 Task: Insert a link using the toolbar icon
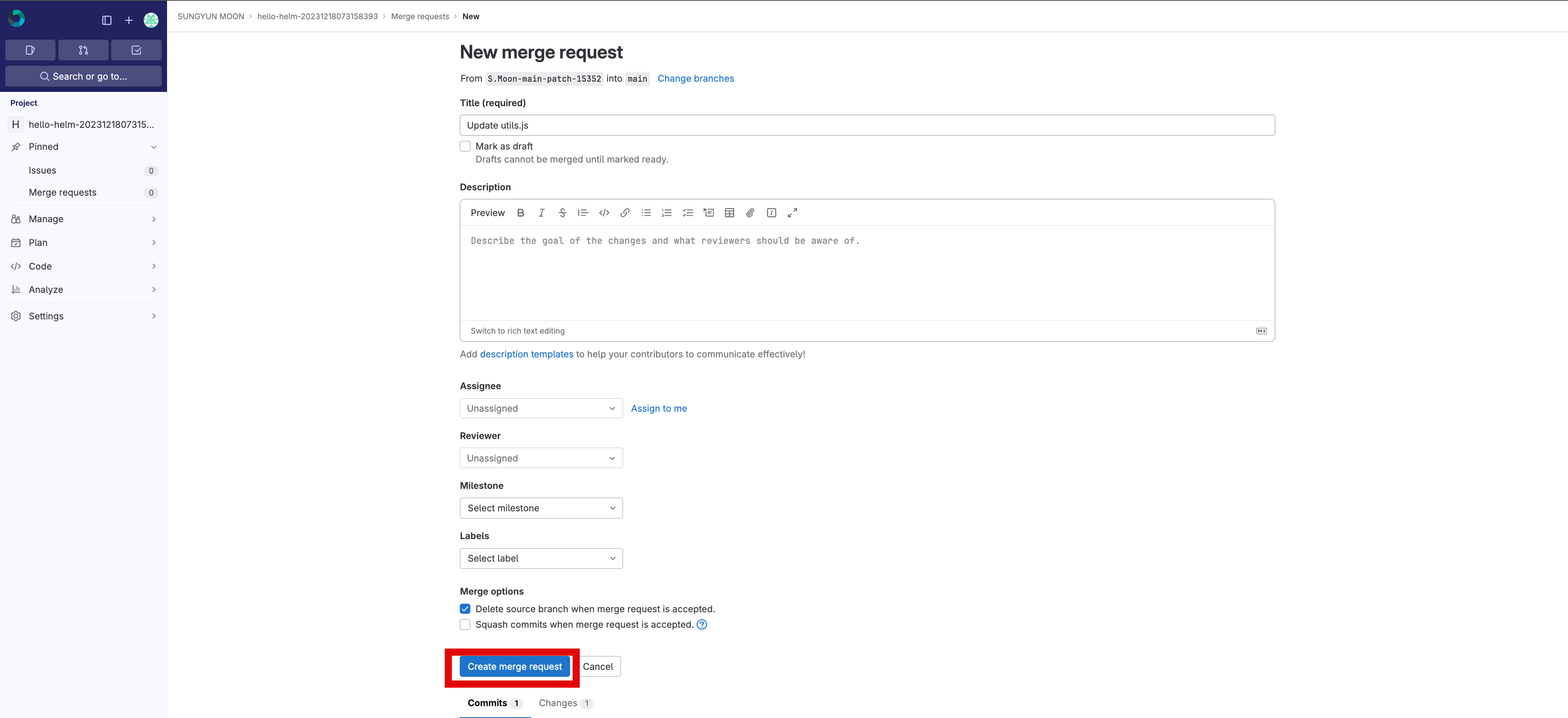(x=624, y=212)
